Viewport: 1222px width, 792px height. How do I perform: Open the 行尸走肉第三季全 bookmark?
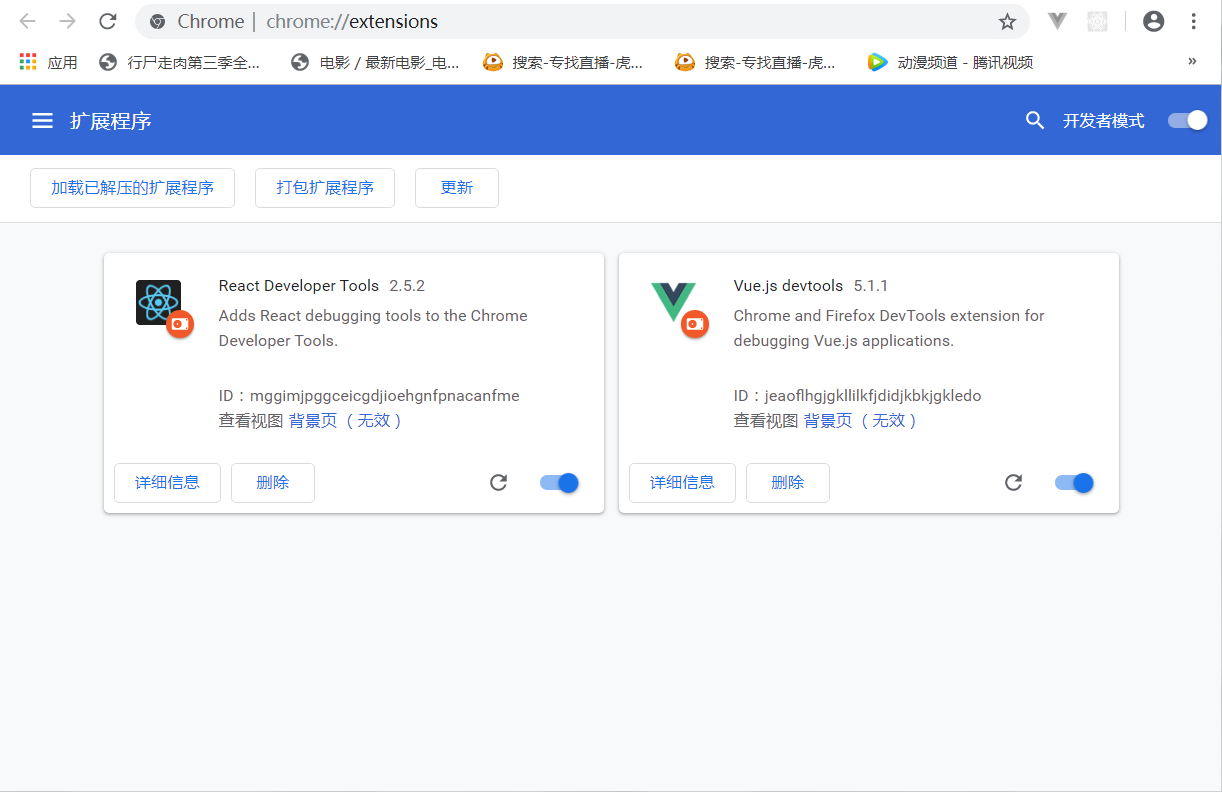pos(180,62)
